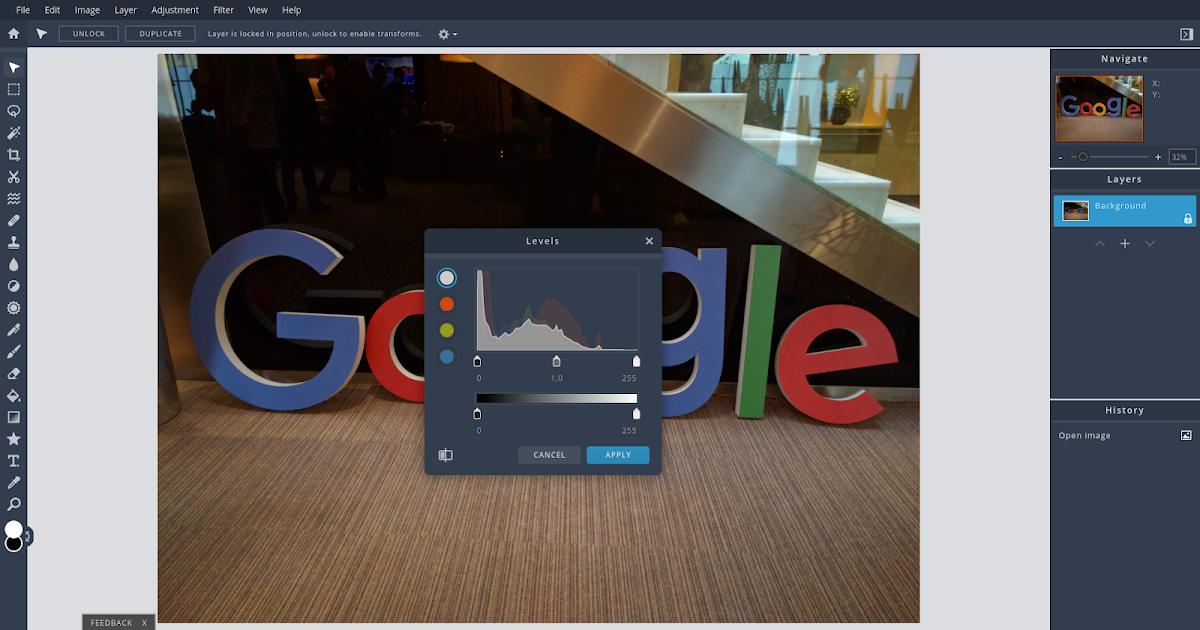Click the UNLOCK button

coord(89,34)
